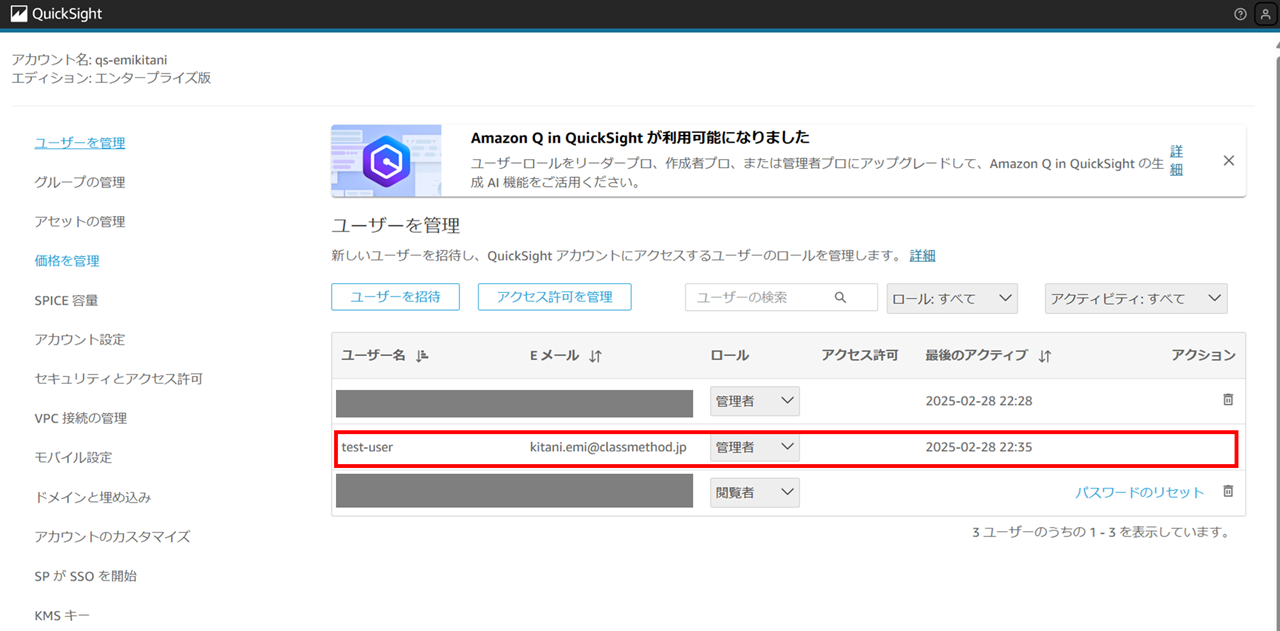The image size is (1280, 631).
Task: Open アセットの管理 in the sidebar
Action: point(80,221)
